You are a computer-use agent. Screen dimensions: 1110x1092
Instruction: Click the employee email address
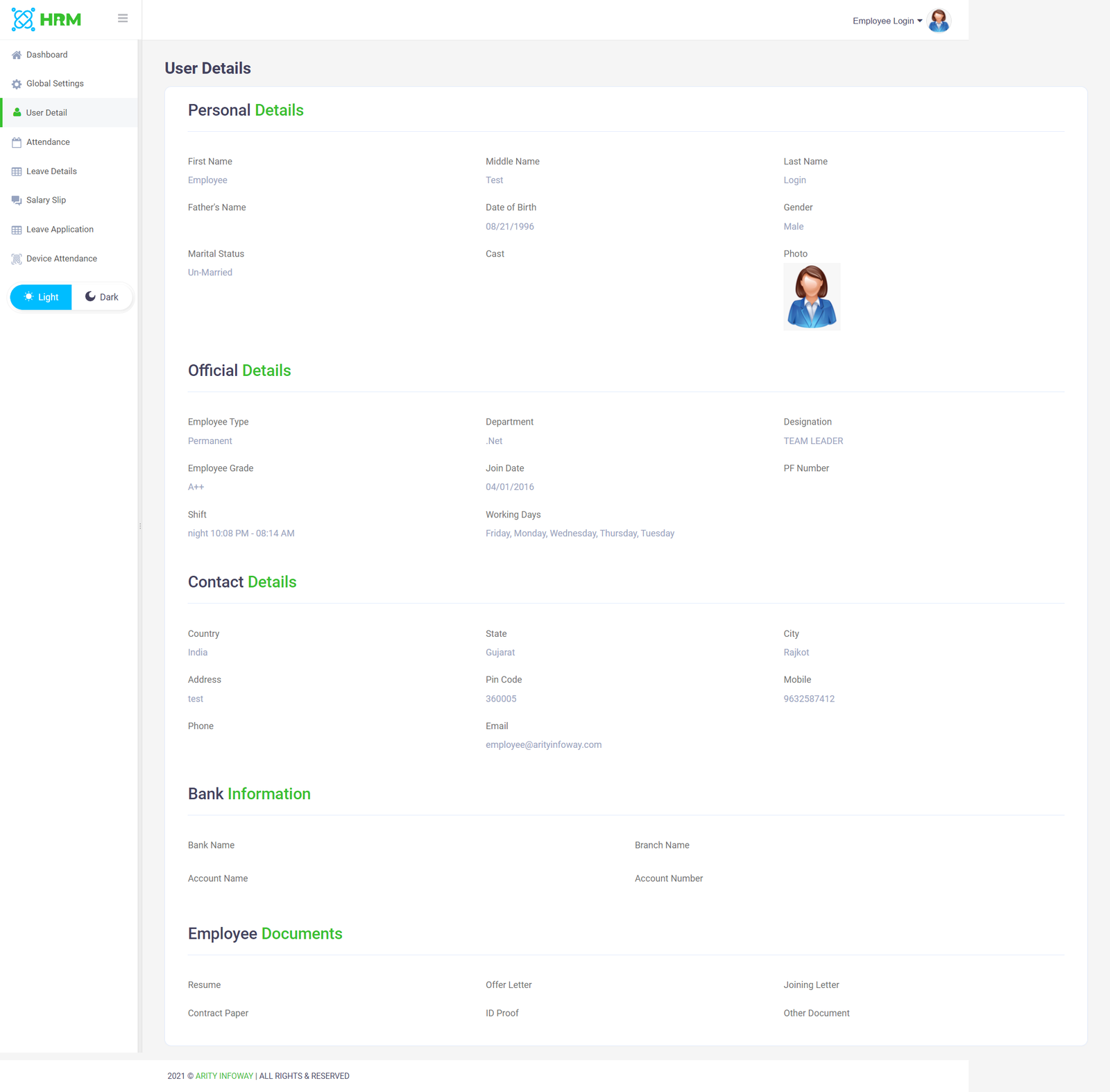point(543,744)
